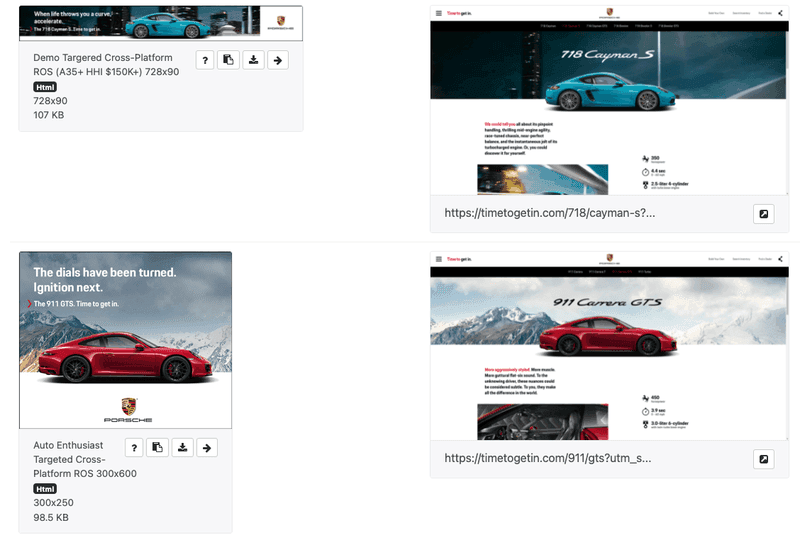Open the cayman-s landing page in new window
The height and width of the screenshot is (540, 800).
pyautogui.click(x=764, y=214)
